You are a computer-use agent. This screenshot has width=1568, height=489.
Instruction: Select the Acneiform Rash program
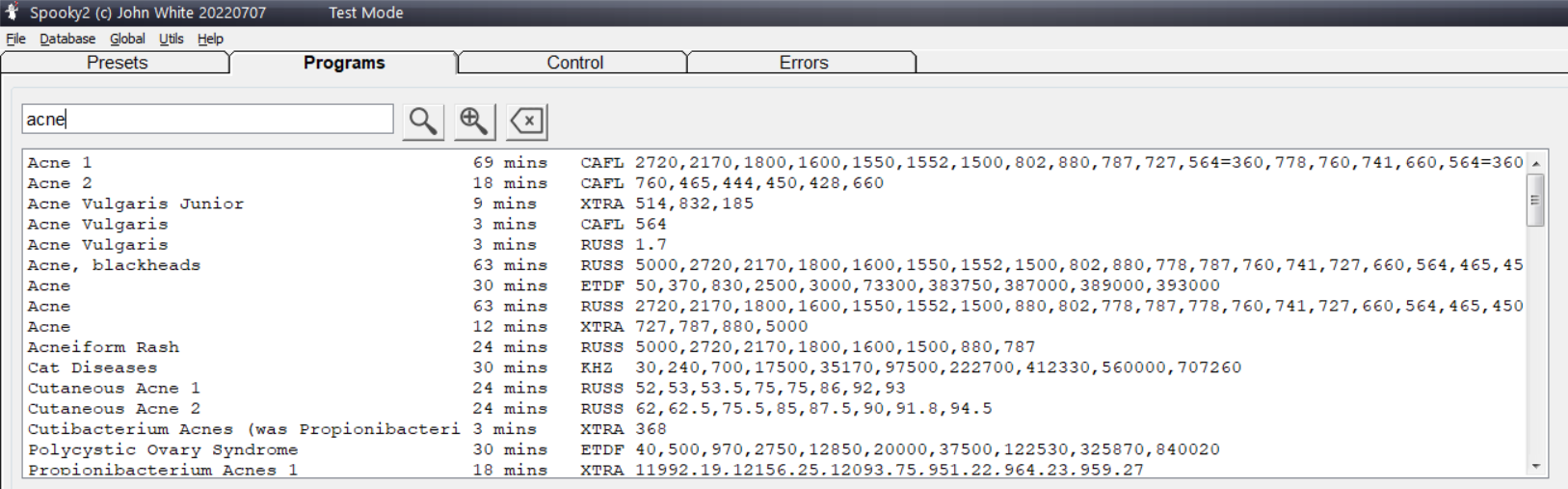click(x=103, y=347)
